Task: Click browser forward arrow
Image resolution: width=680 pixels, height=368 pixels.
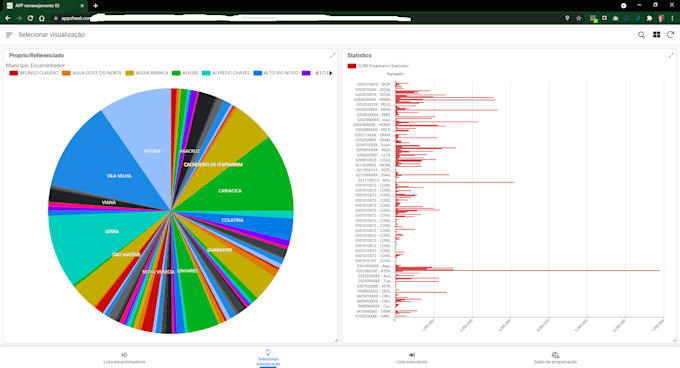Action: [x=19, y=18]
